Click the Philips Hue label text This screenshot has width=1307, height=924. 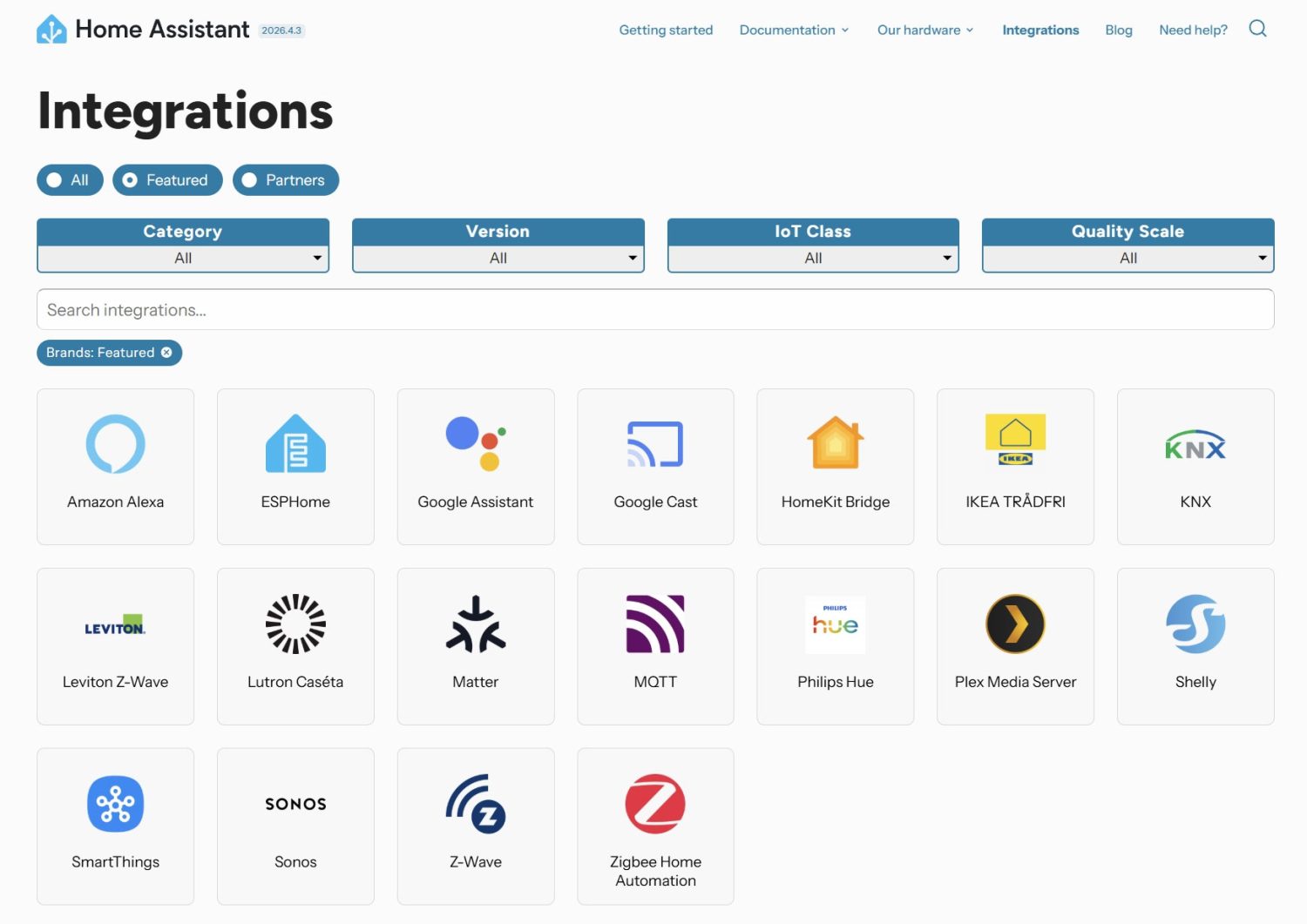point(836,682)
